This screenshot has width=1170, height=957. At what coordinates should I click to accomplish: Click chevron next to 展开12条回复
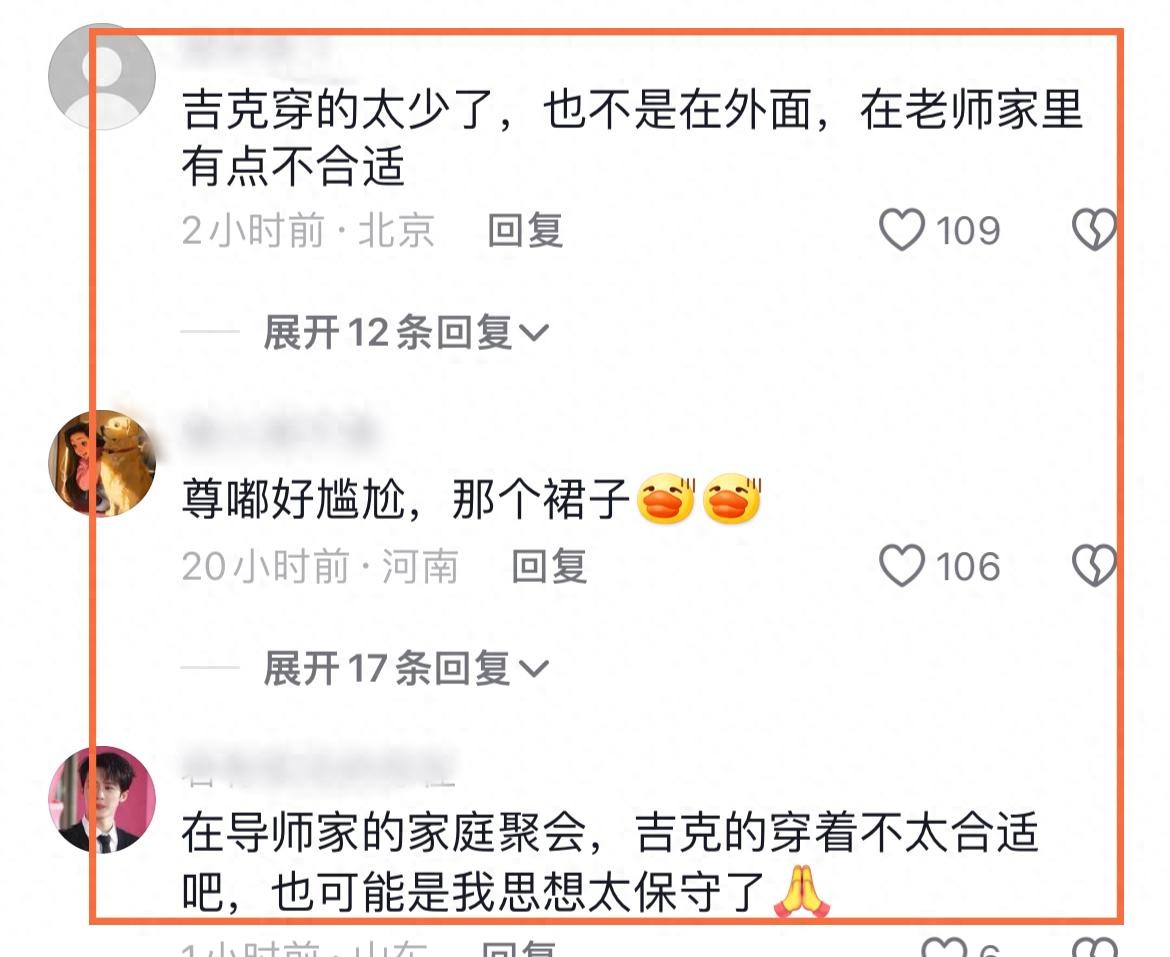coord(534,333)
